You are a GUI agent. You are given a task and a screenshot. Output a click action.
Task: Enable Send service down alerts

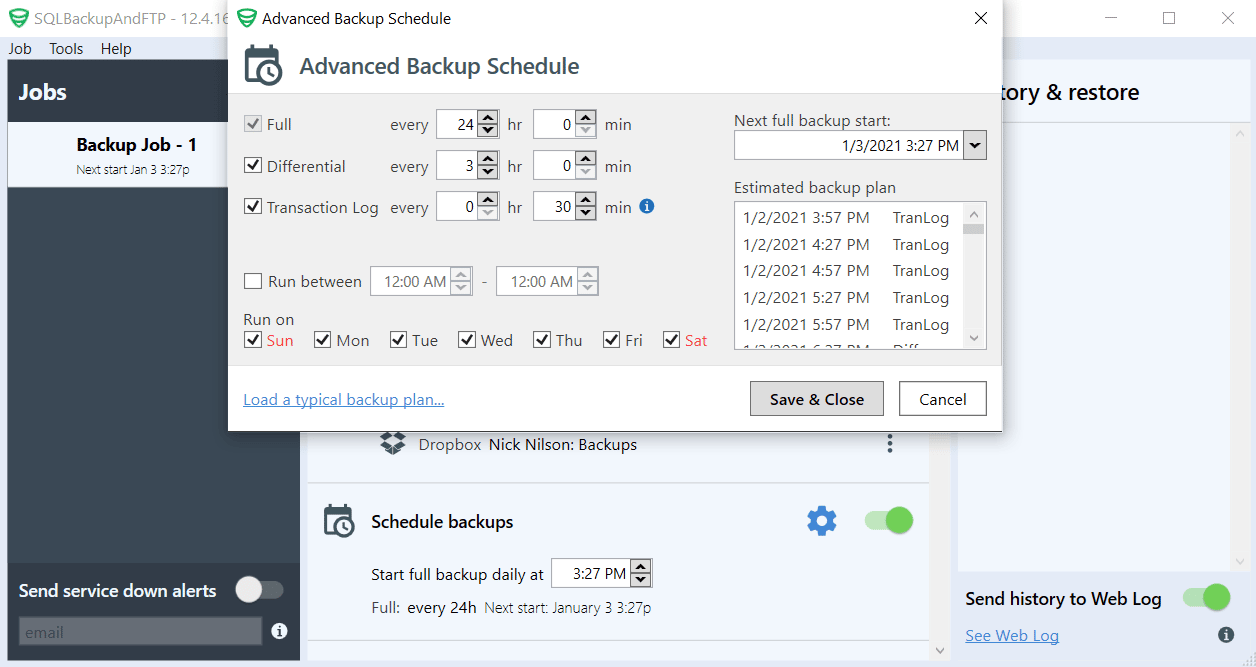(260, 590)
